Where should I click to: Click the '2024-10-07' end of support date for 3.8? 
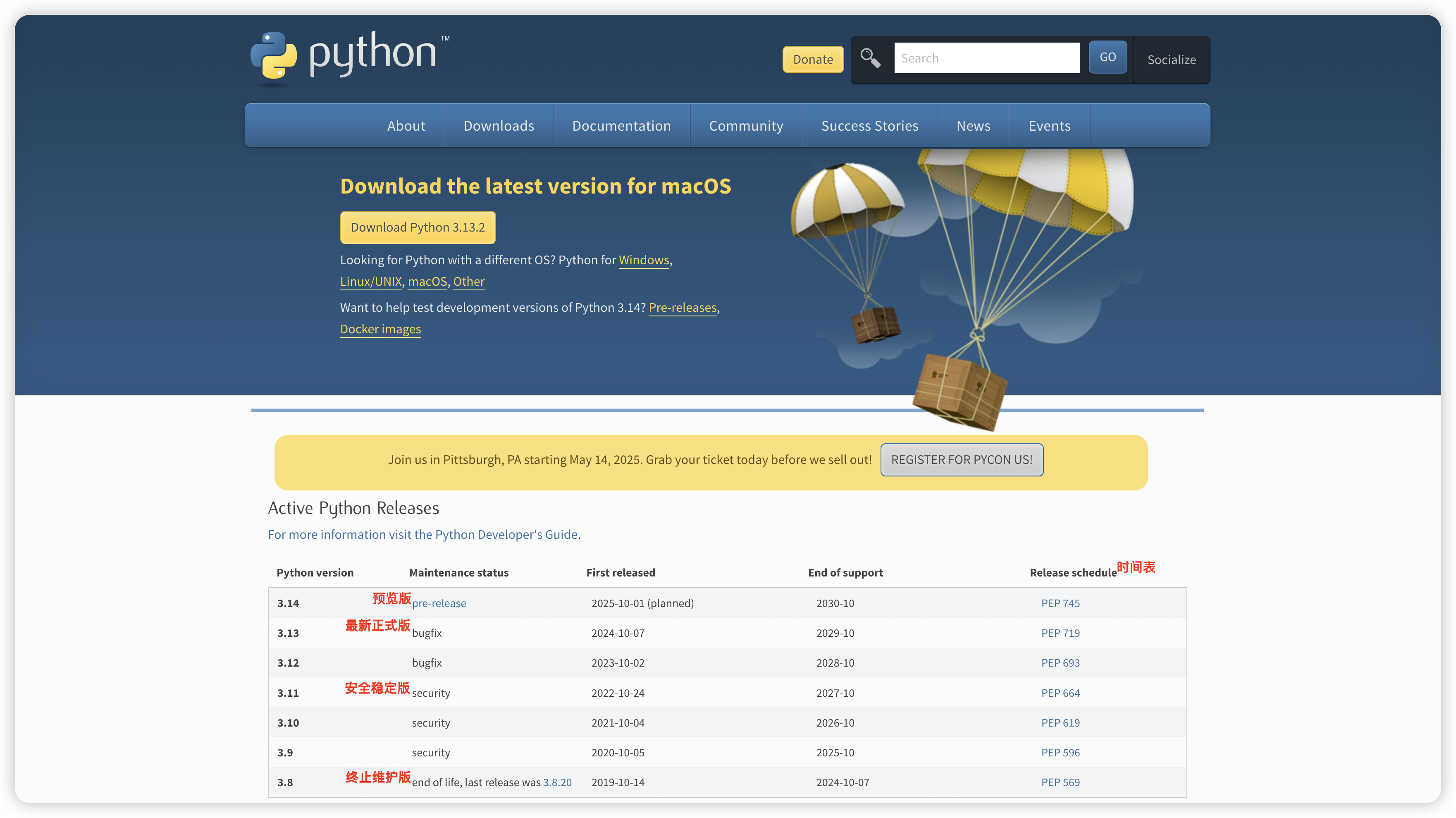click(843, 782)
